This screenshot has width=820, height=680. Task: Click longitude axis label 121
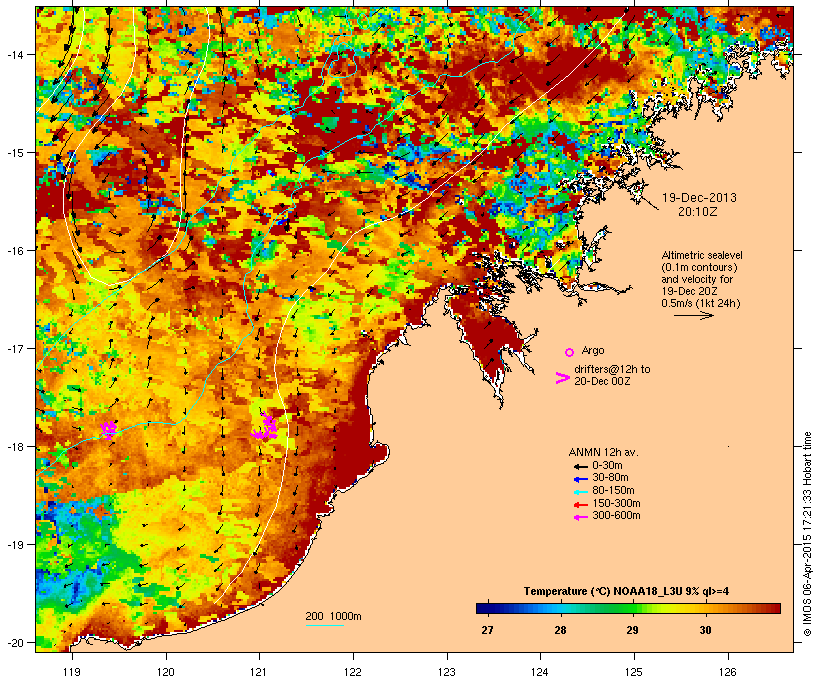(x=259, y=672)
